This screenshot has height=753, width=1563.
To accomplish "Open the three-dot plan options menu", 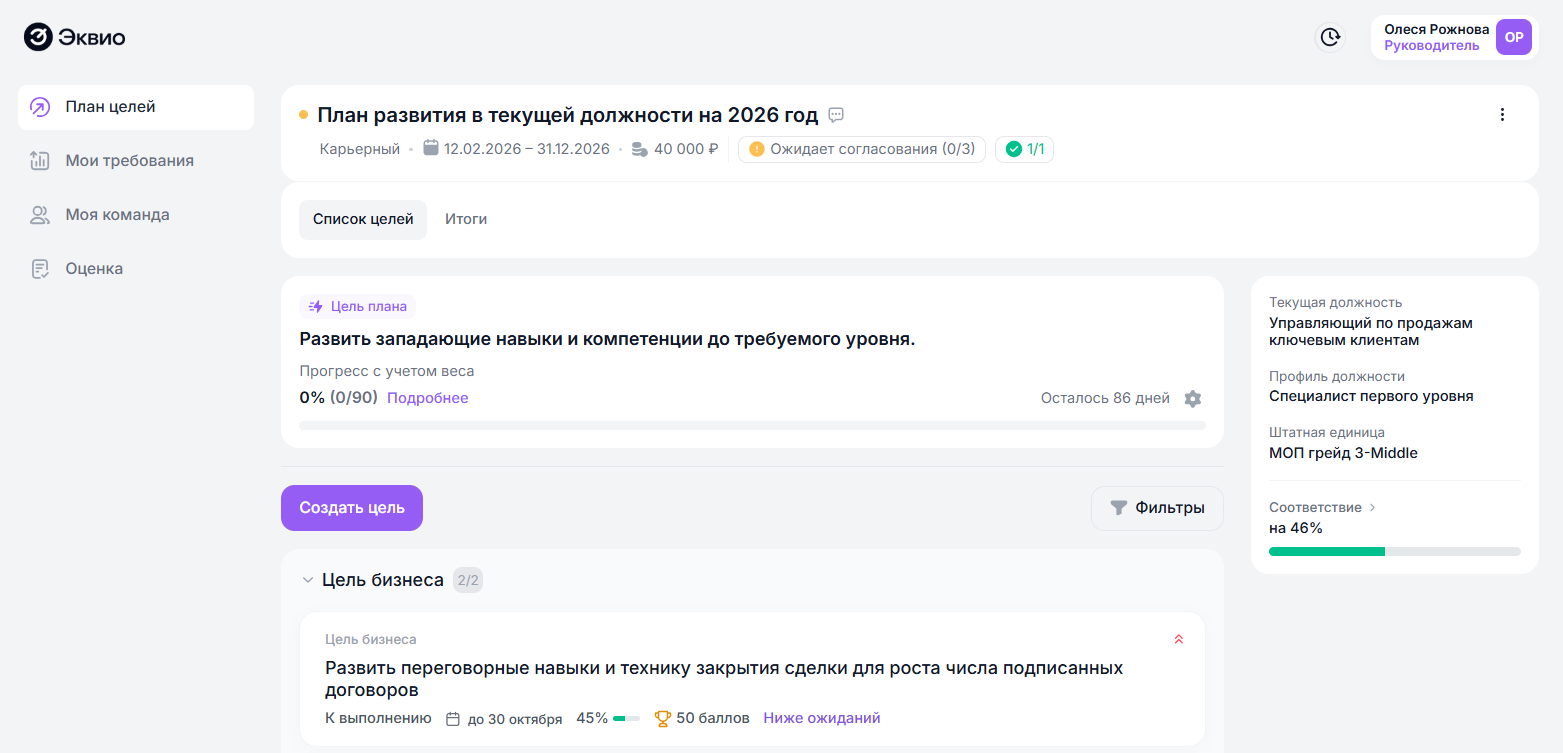I will coord(1501,115).
